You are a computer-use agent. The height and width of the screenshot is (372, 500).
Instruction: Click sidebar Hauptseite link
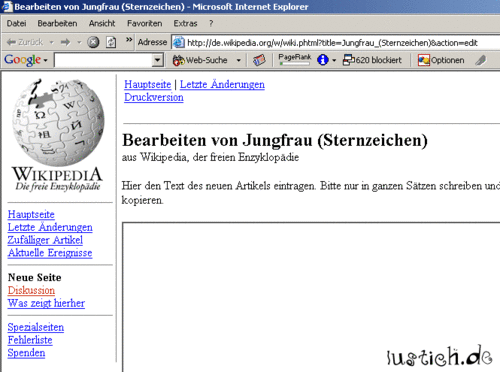[31, 214]
